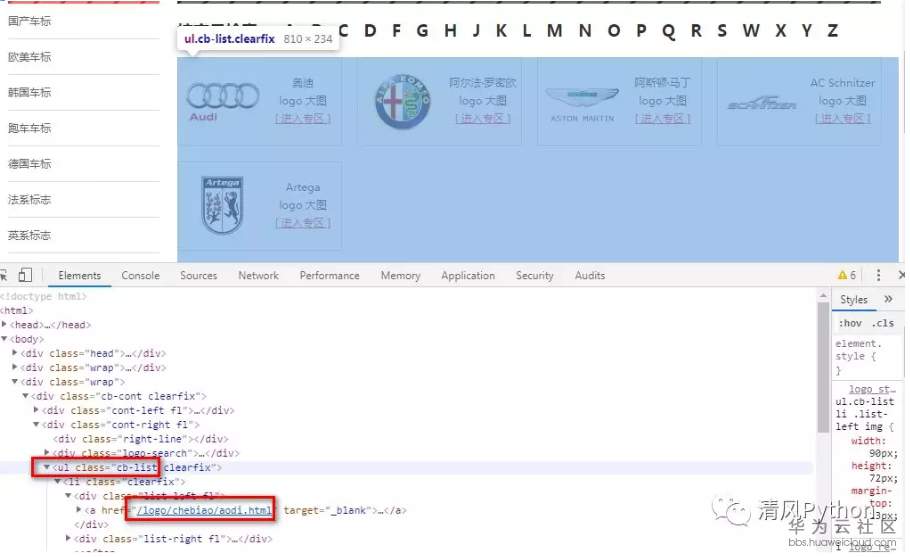Expand the list-right fl div node
The image size is (910, 557).
(68, 538)
